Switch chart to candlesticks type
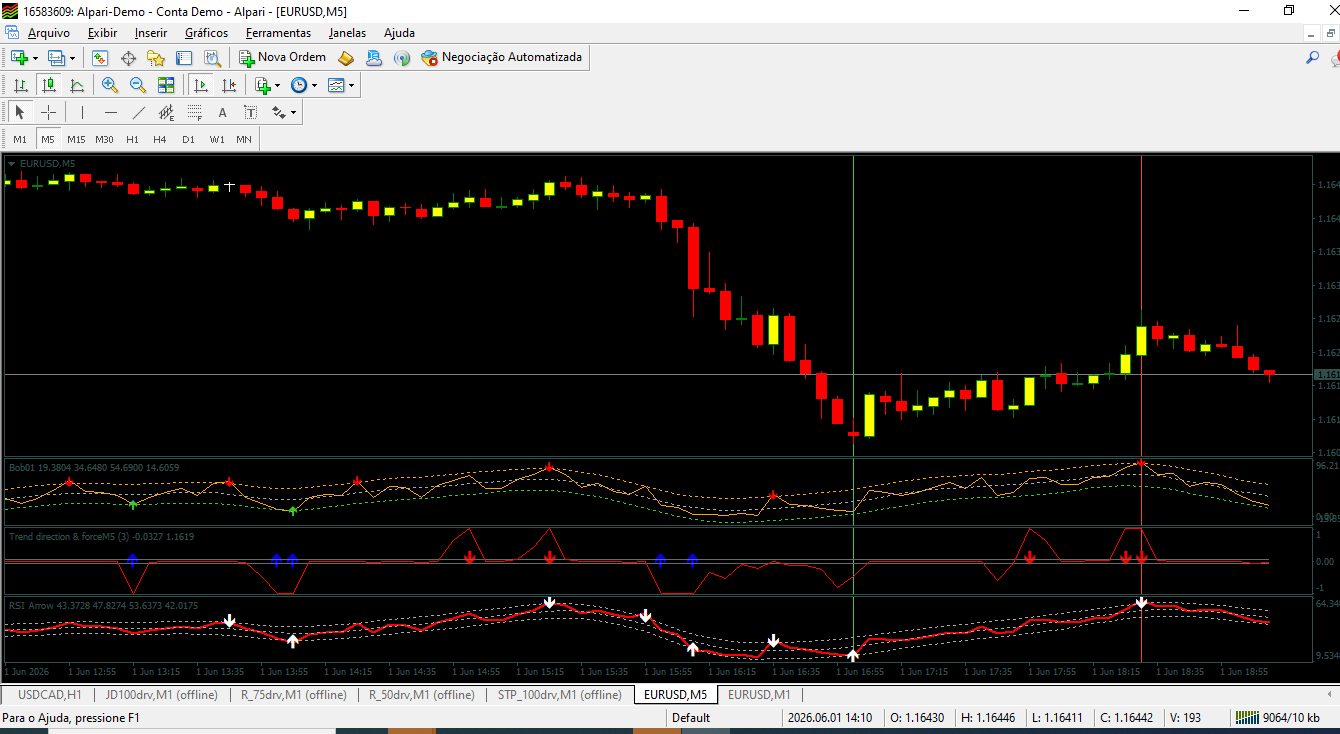This screenshot has width=1340, height=734. [x=48, y=85]
